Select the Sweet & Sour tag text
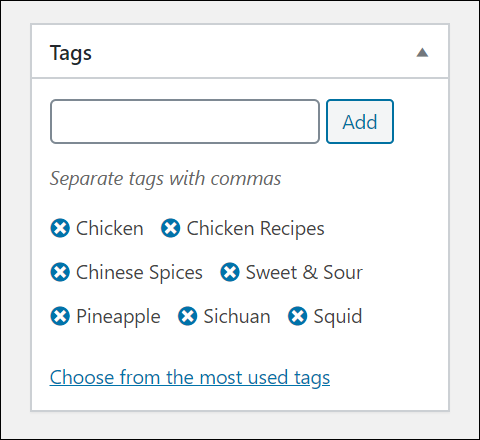480x440 pixels. coord(304,272)
